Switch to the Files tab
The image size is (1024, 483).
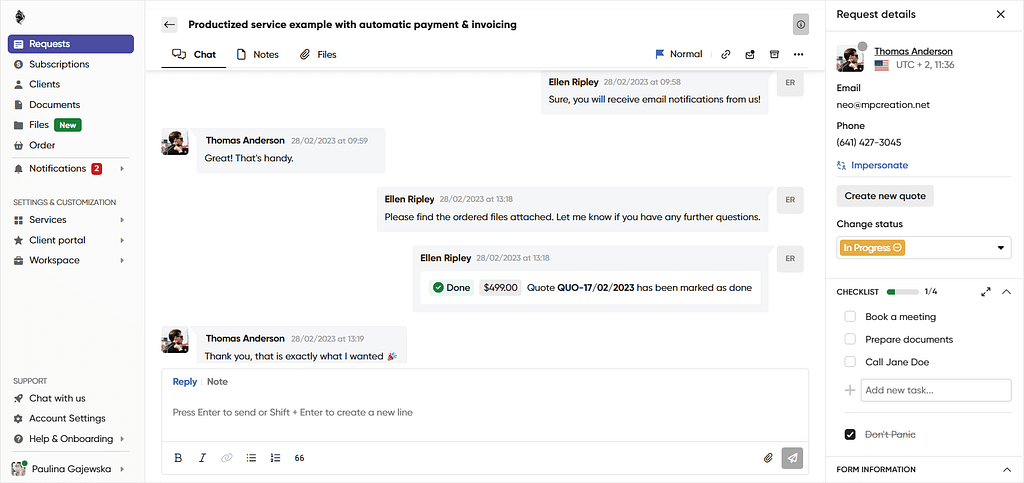click(318, 55)
